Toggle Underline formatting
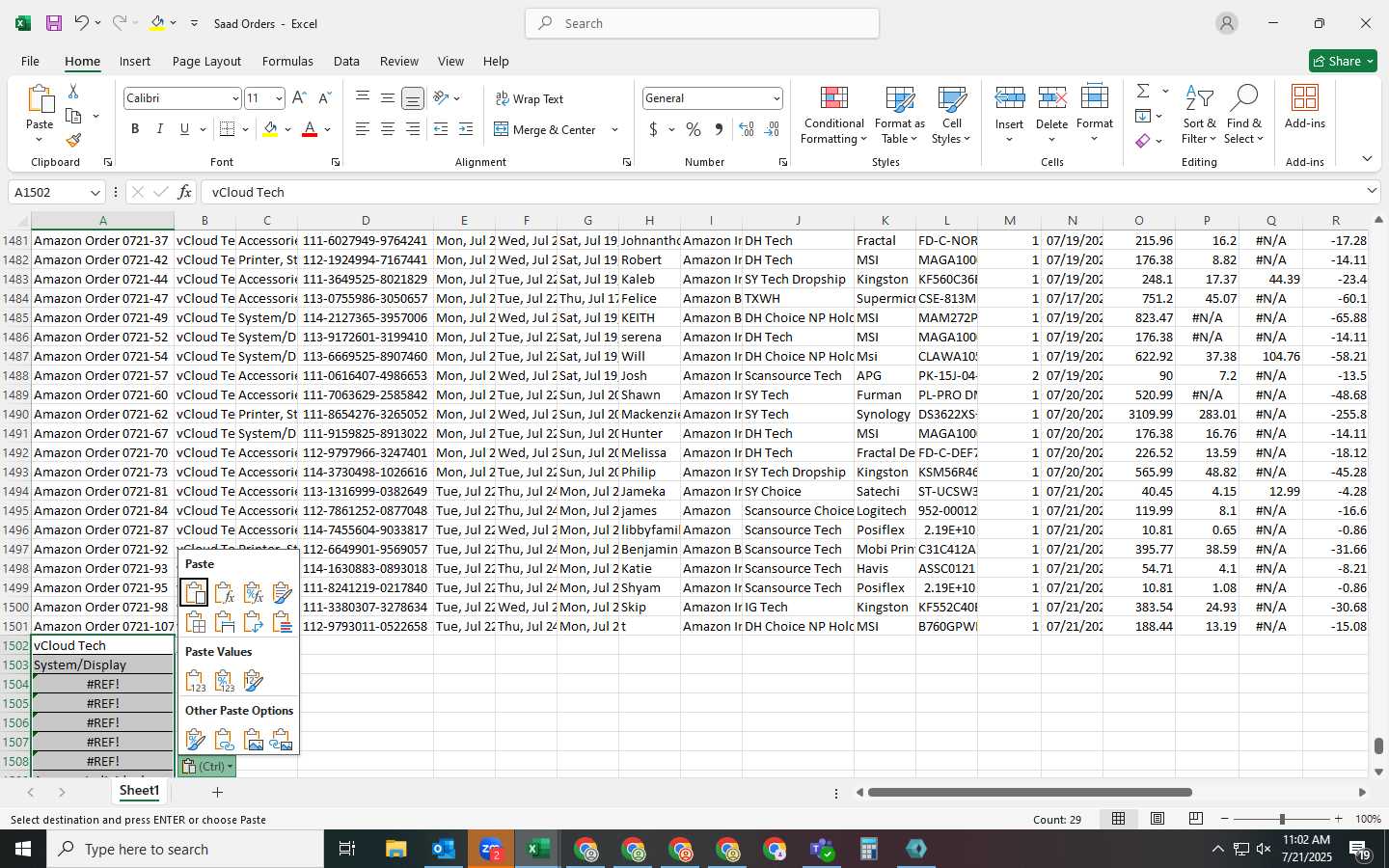The width and height of the screenshot is (1389, 868). 184,129
